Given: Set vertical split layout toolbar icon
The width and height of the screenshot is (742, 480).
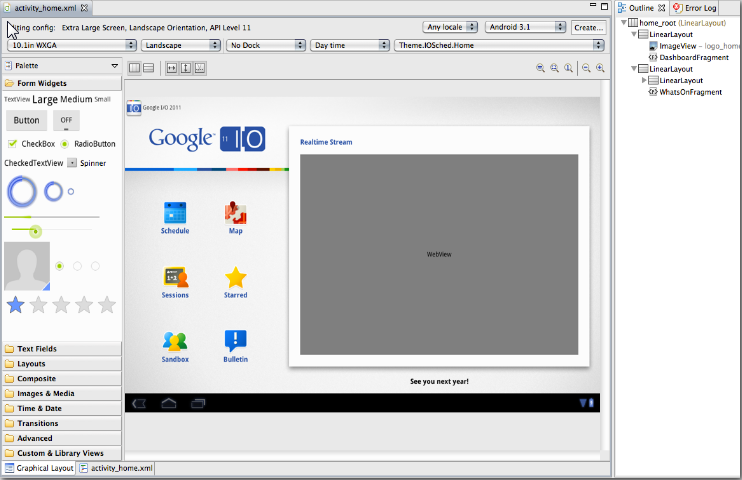Looking at the screenshot, I should click(x=135, y=68).
